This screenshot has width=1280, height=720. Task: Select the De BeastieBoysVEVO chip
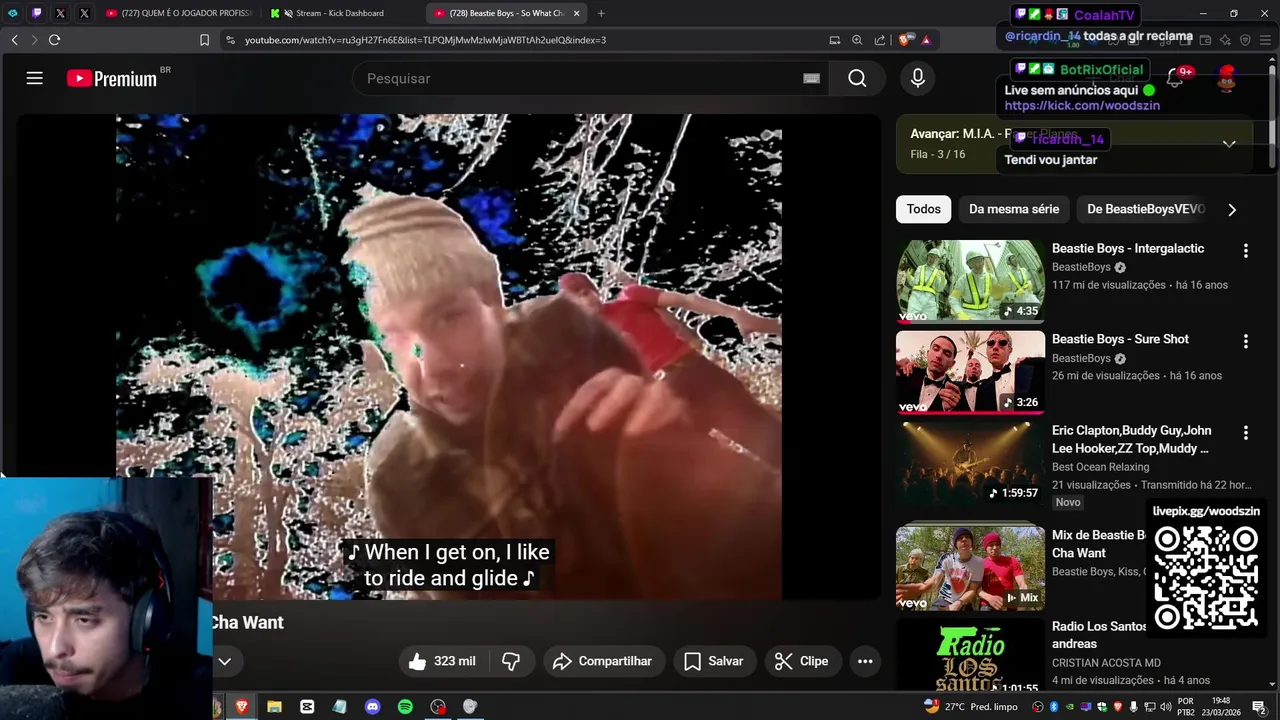coord(1146,209)
